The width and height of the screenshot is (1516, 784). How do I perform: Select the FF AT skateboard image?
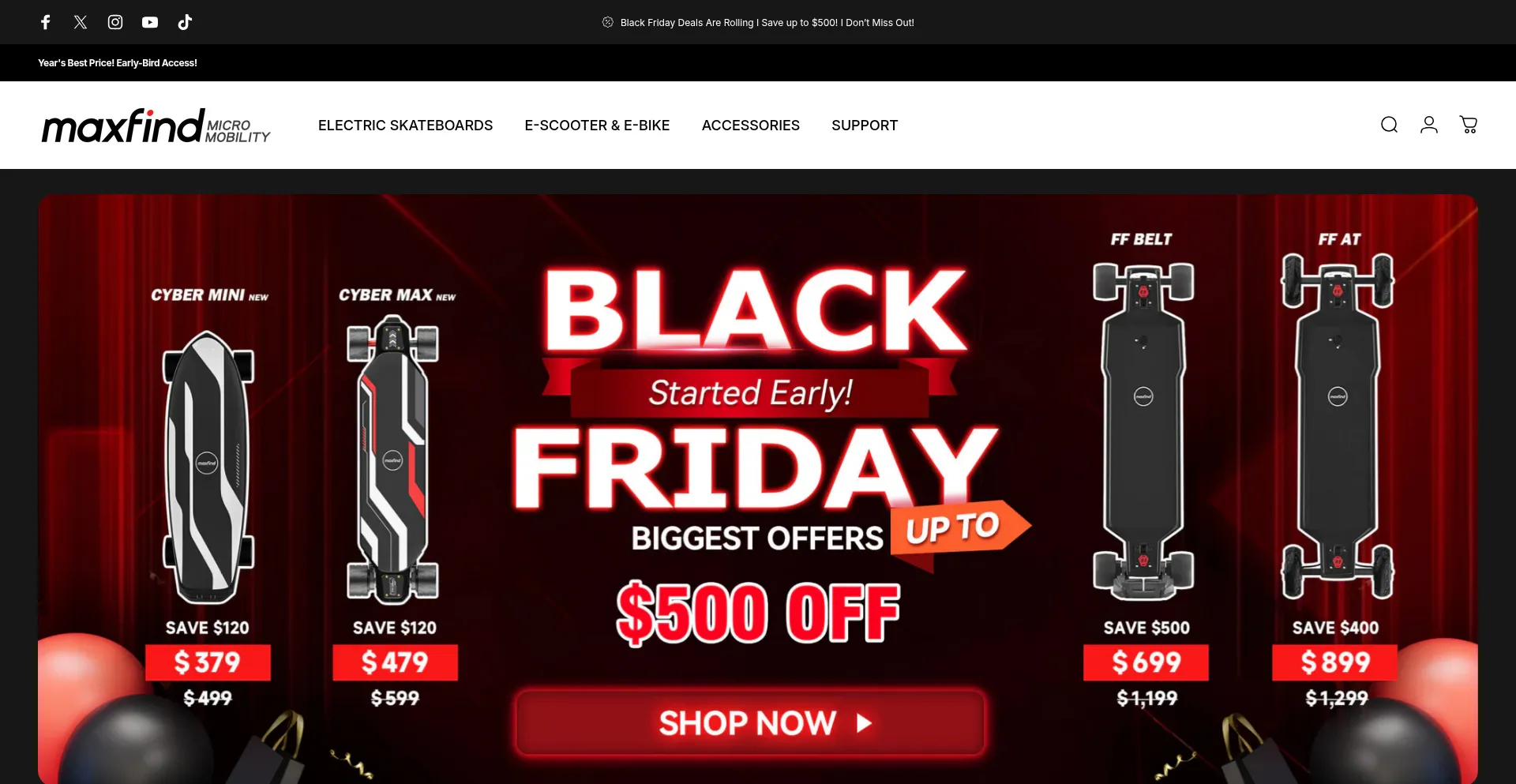click(x=1338, y=426)
